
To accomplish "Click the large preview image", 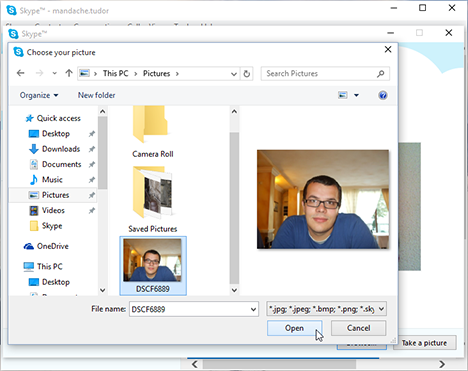I will pos(323,199).
